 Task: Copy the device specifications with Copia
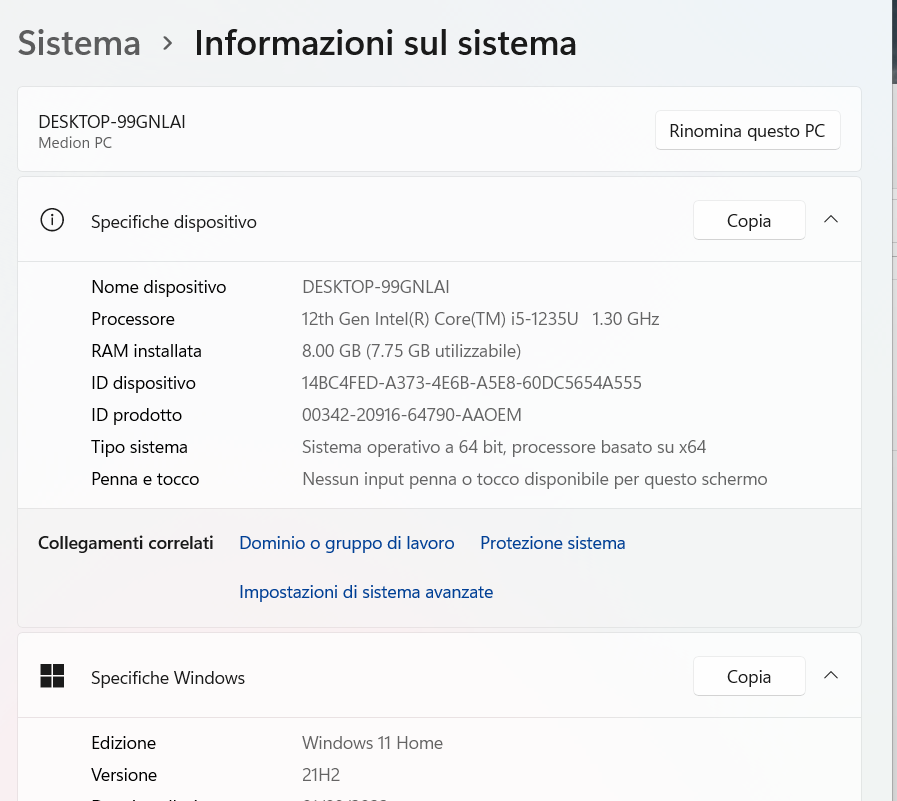point(749,220)
